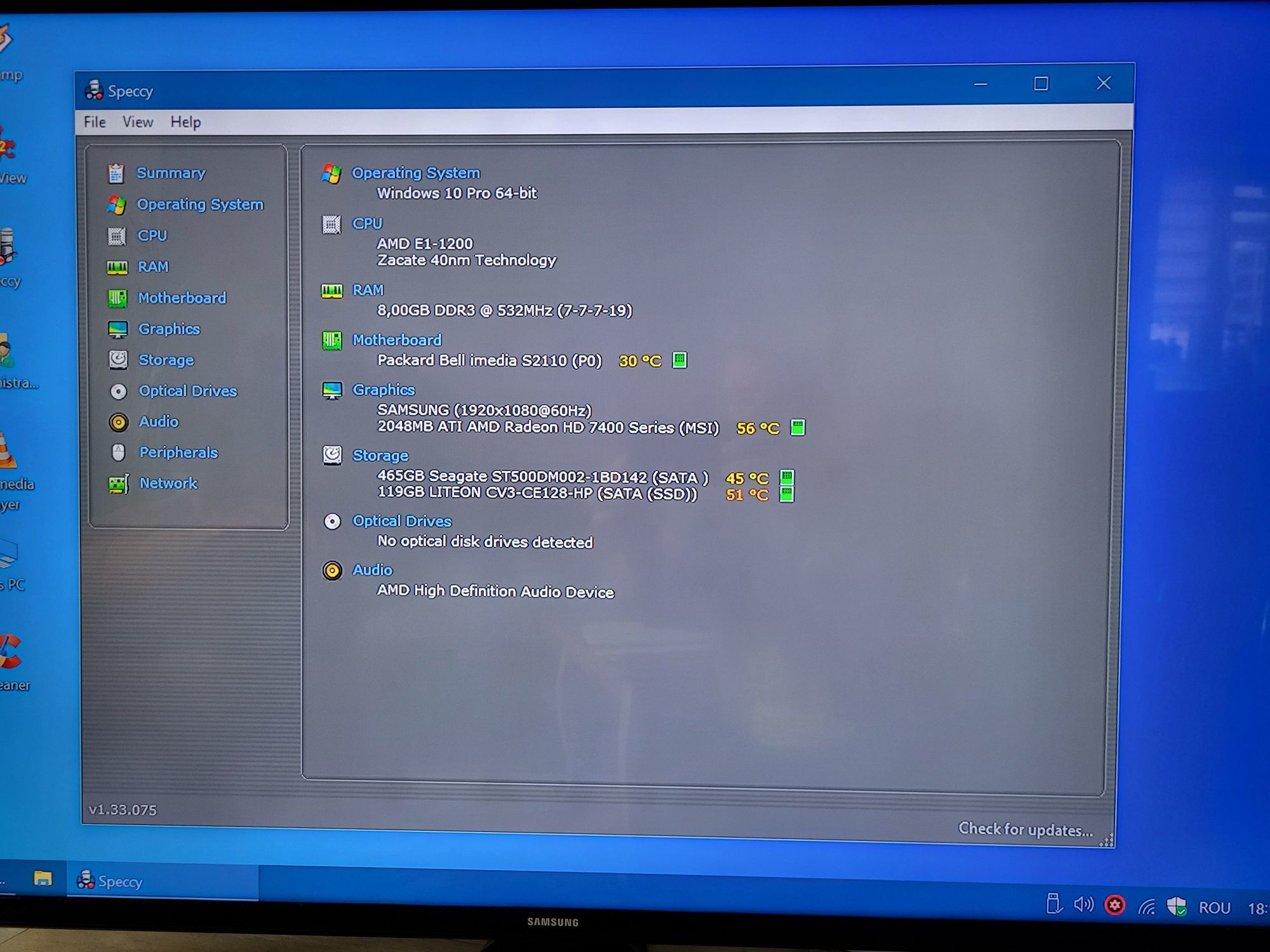
Task: Click the 'Windows 10 Pro 64-bit' text
Action: click(x=457, y=193)
